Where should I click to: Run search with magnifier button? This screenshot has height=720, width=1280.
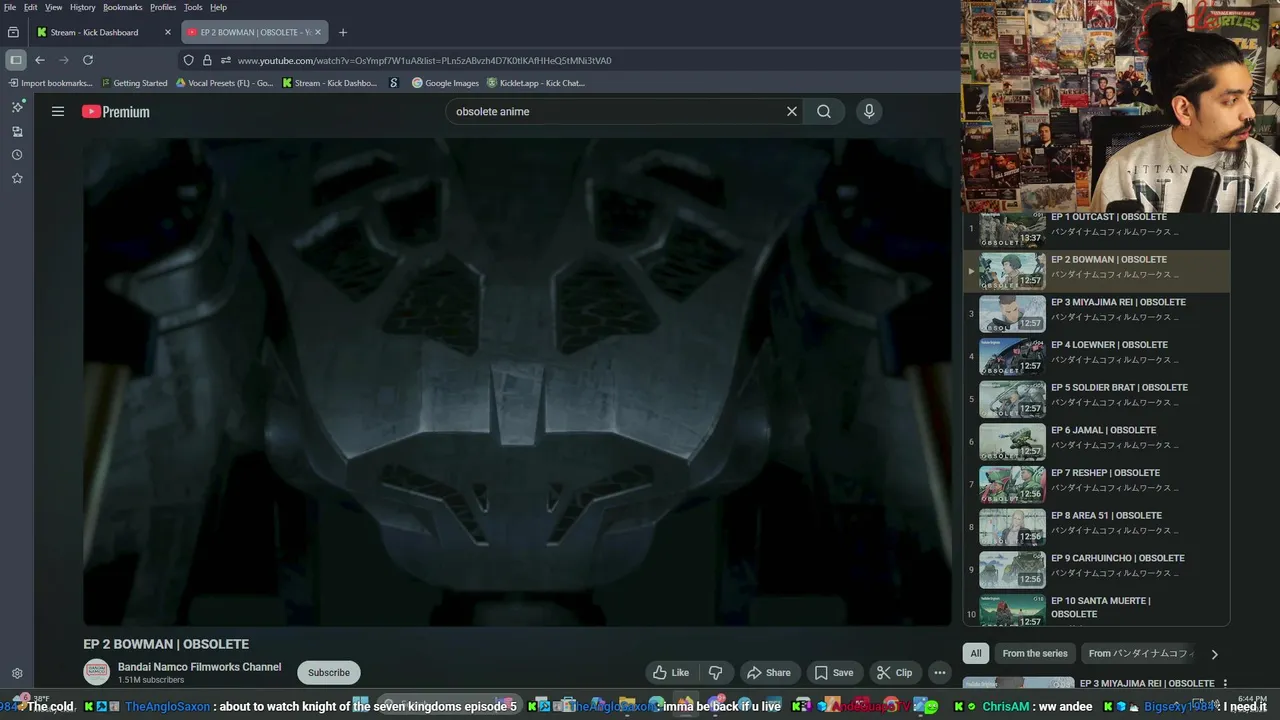coord(824,112)
